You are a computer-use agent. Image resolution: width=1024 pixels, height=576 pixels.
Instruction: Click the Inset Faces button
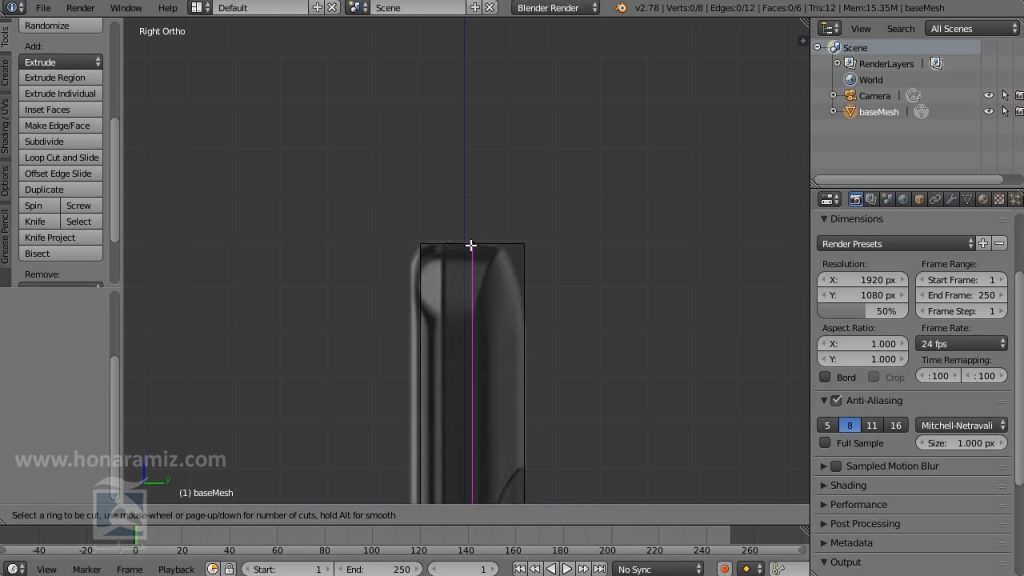click(61, 110)
